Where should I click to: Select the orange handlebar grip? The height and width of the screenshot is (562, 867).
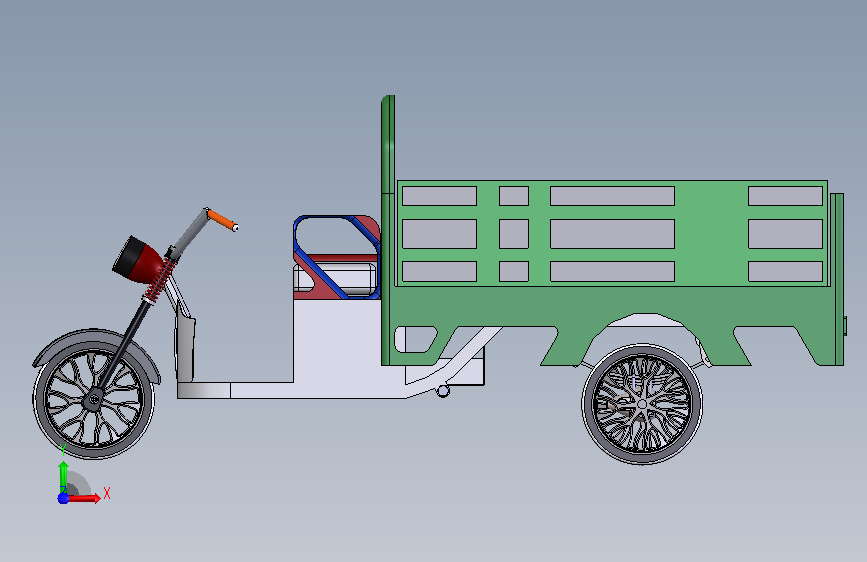(x=222, y=220)
